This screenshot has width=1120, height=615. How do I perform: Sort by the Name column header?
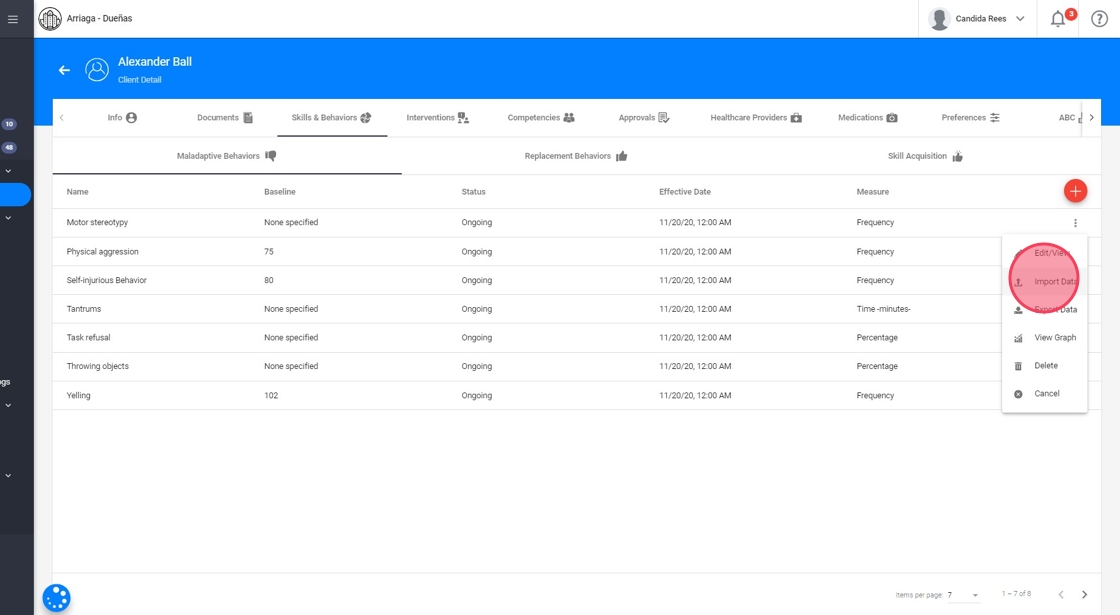click(77, 191)
